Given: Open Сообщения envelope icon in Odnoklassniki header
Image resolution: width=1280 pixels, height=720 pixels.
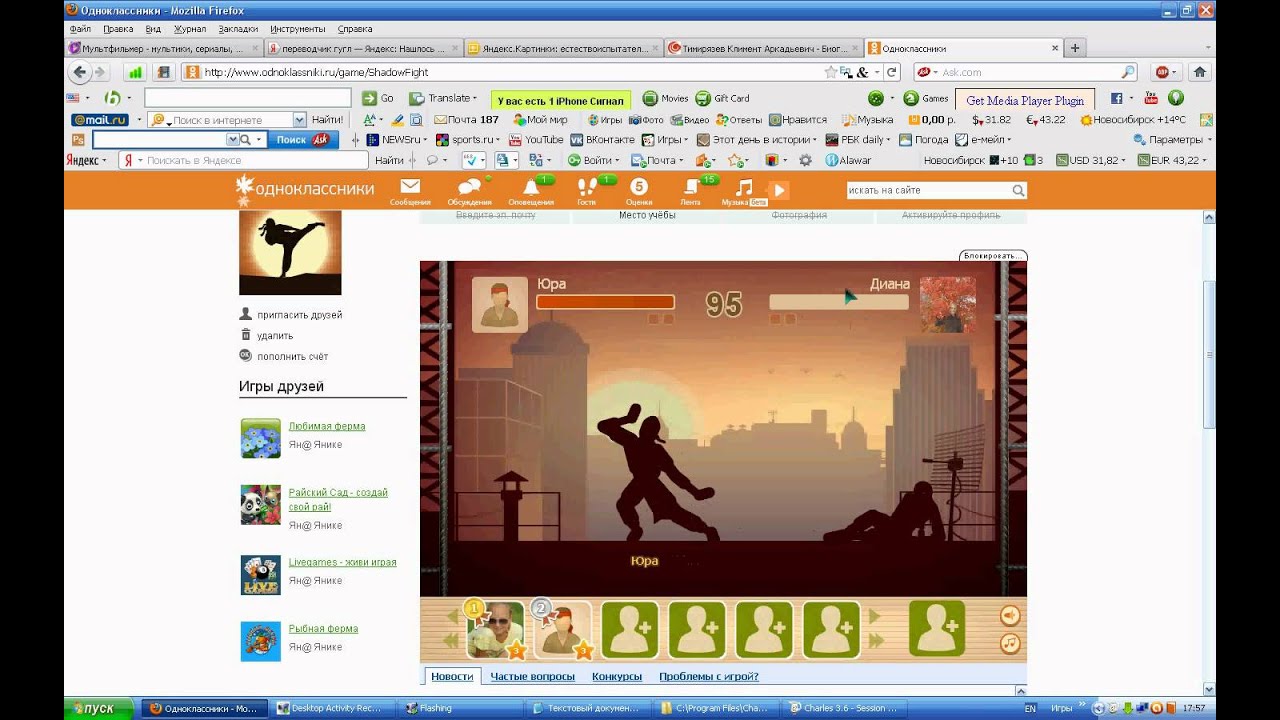Looking at the screenshot, I should (410, 187).
